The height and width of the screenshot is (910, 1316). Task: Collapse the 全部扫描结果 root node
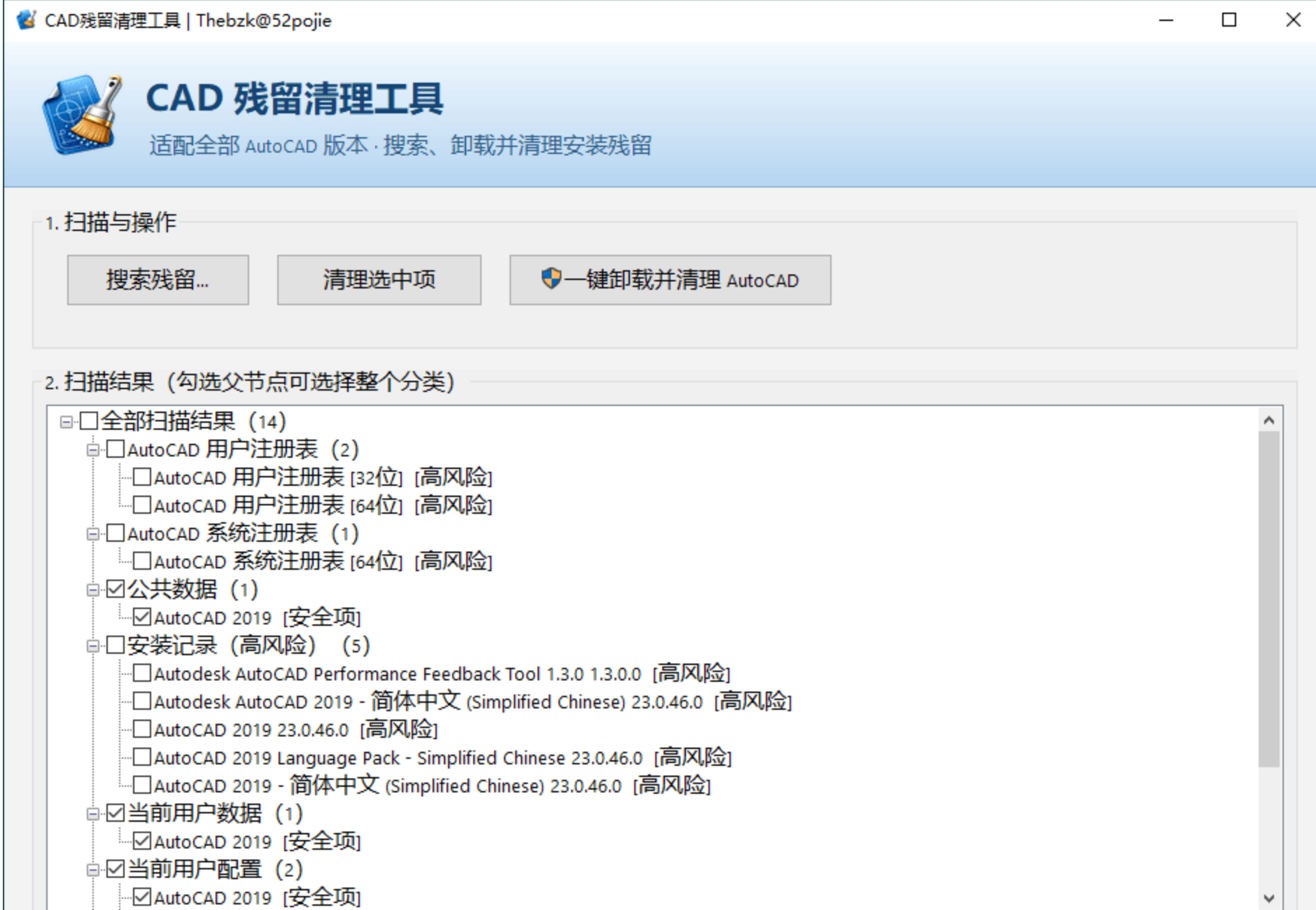coord(66,422)
